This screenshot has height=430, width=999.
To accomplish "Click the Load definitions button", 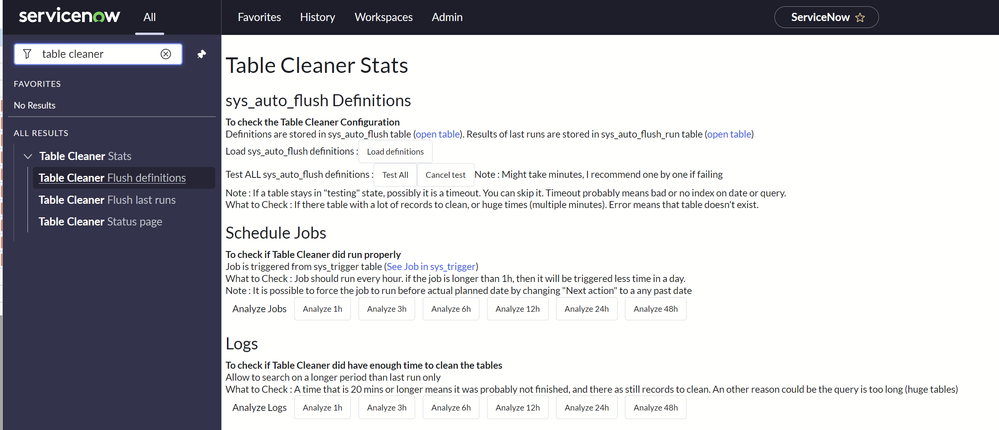I will click(x=395, y=152).
